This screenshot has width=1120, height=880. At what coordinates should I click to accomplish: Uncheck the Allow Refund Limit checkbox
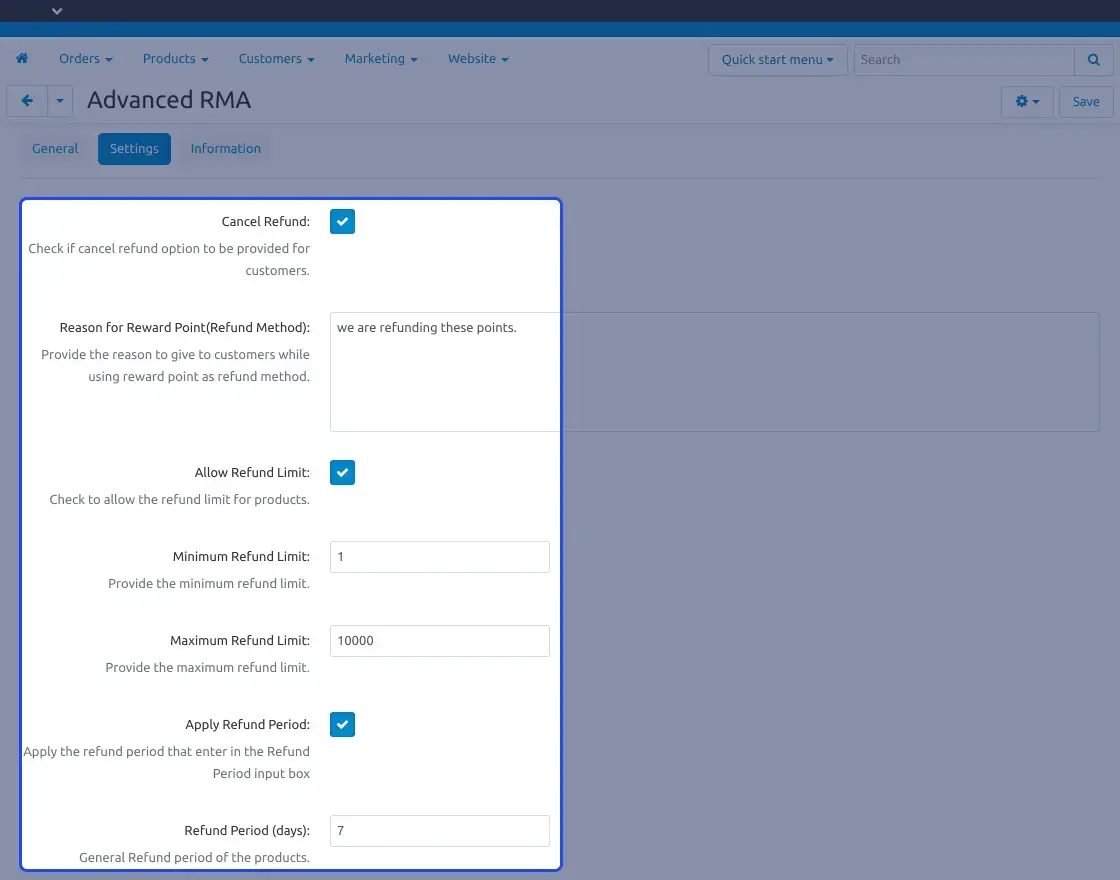tap(342, 473)
